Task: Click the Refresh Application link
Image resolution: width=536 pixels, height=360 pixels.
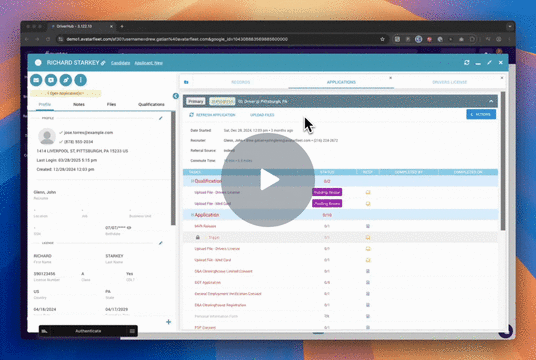Action: (212, 115)
